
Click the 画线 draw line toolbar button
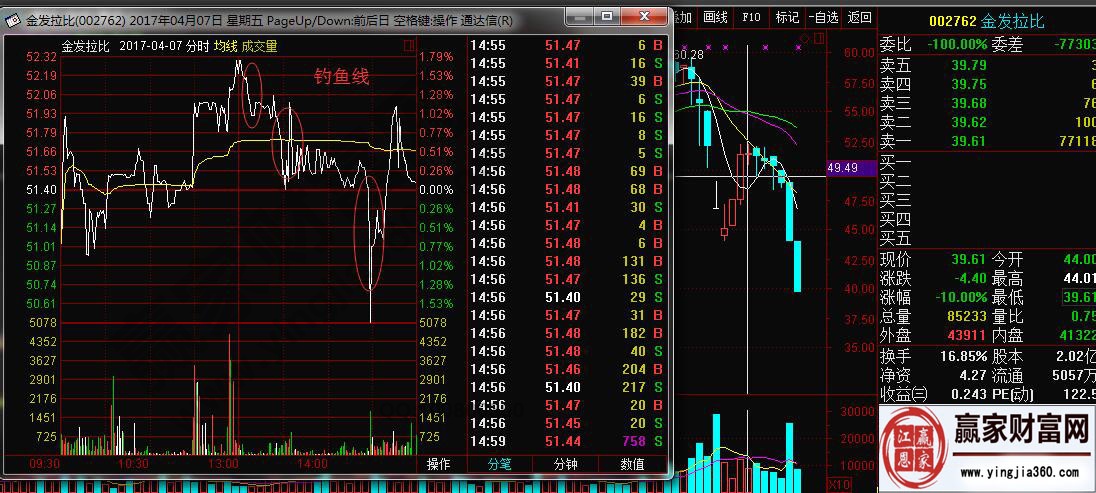(715, 17)
